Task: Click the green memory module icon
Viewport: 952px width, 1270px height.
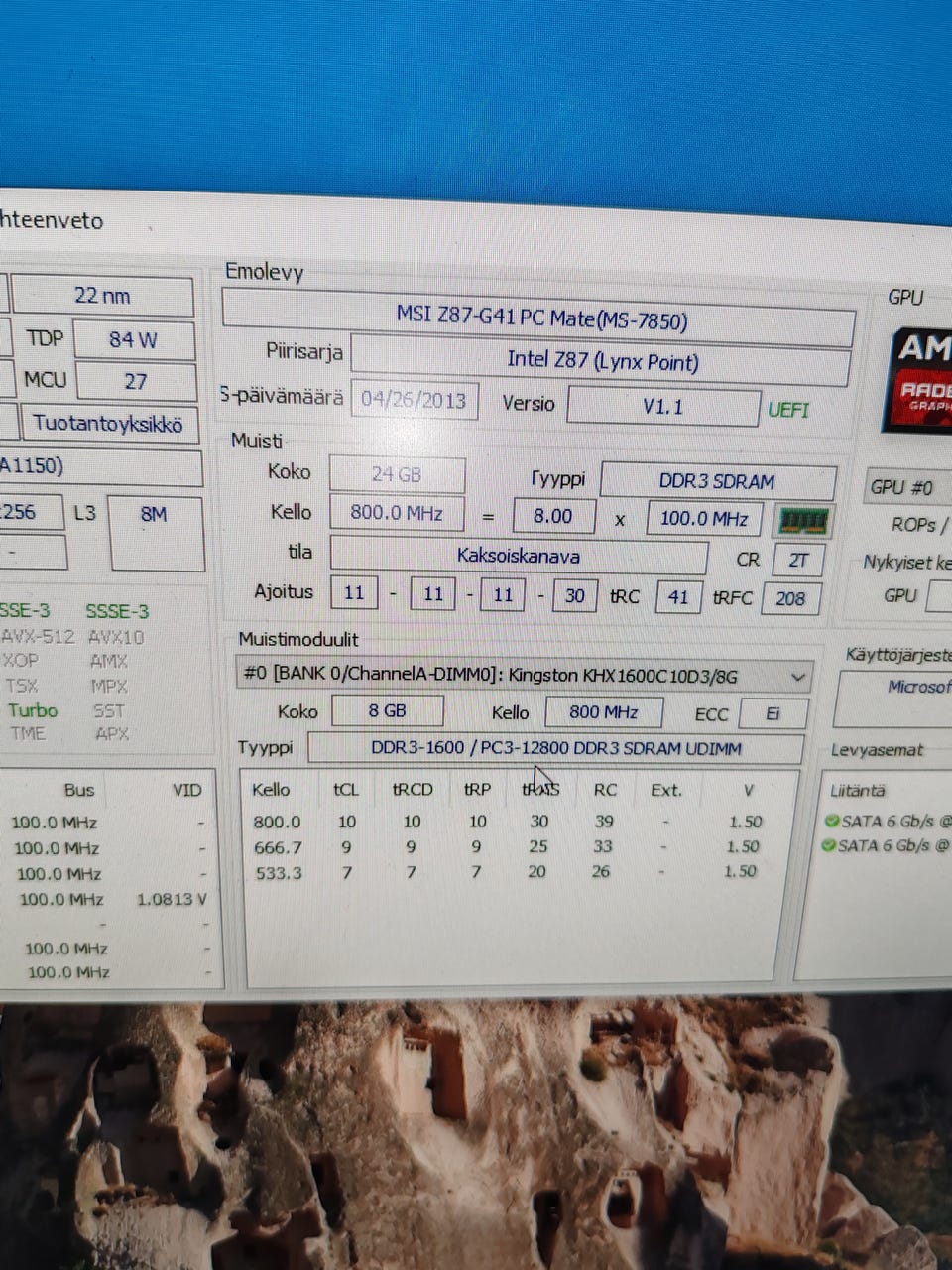Action: (803, 521)
